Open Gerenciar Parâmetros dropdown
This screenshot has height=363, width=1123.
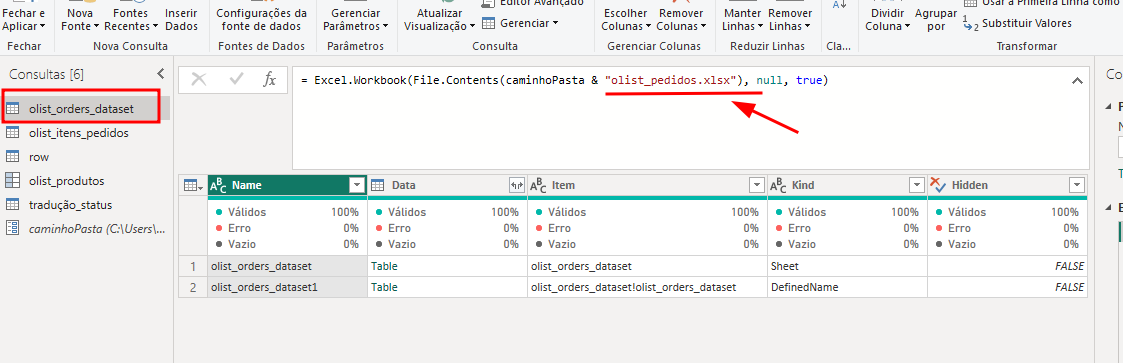355,19
